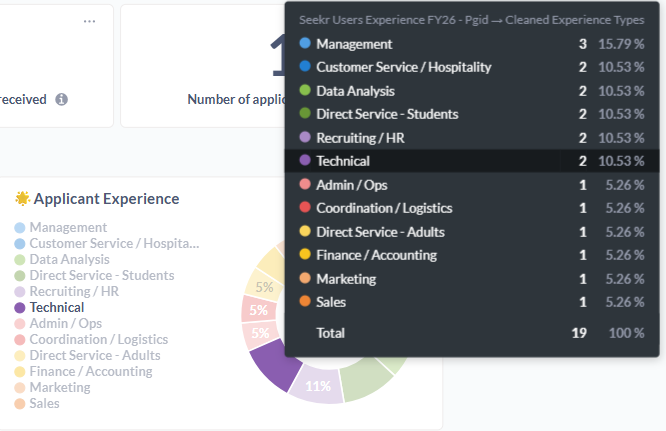666x431 pixels.
Task: Select the Coordination / Logistics legend label
Action: click(x=98, y=340)
